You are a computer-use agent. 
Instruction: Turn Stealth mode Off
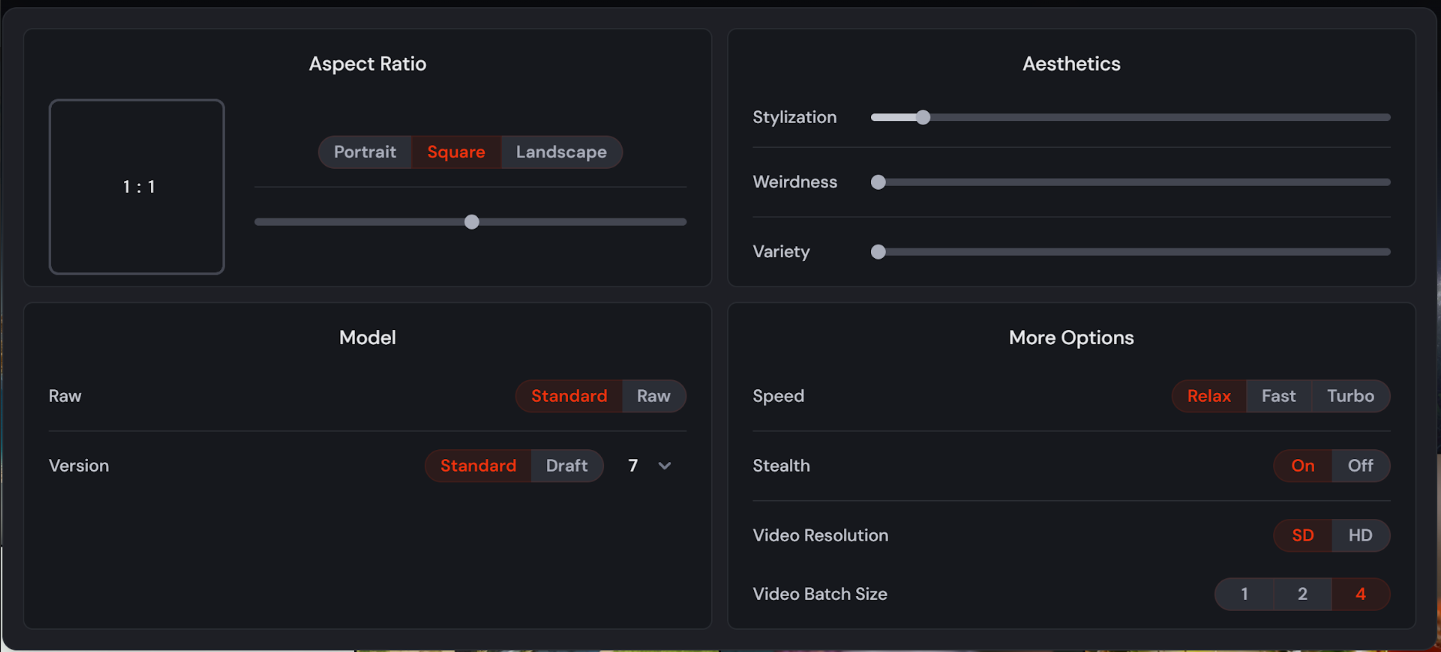point(1360,466)
